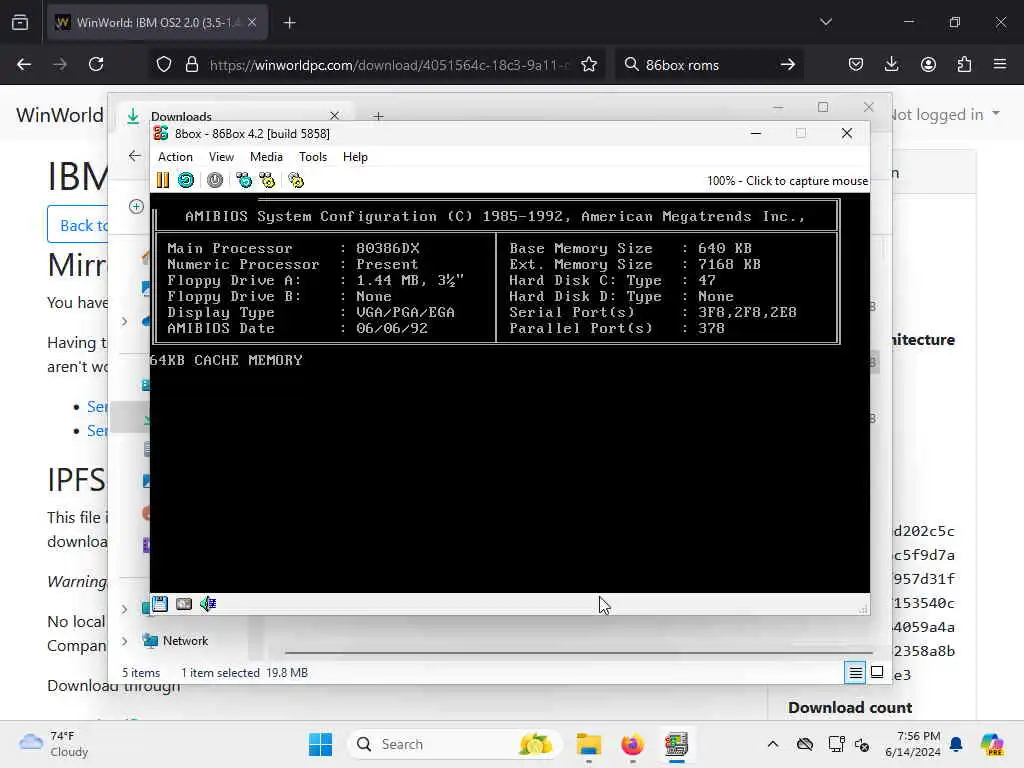
Task: Open Firefox extensions icon
Action: (x=964, y=64)
